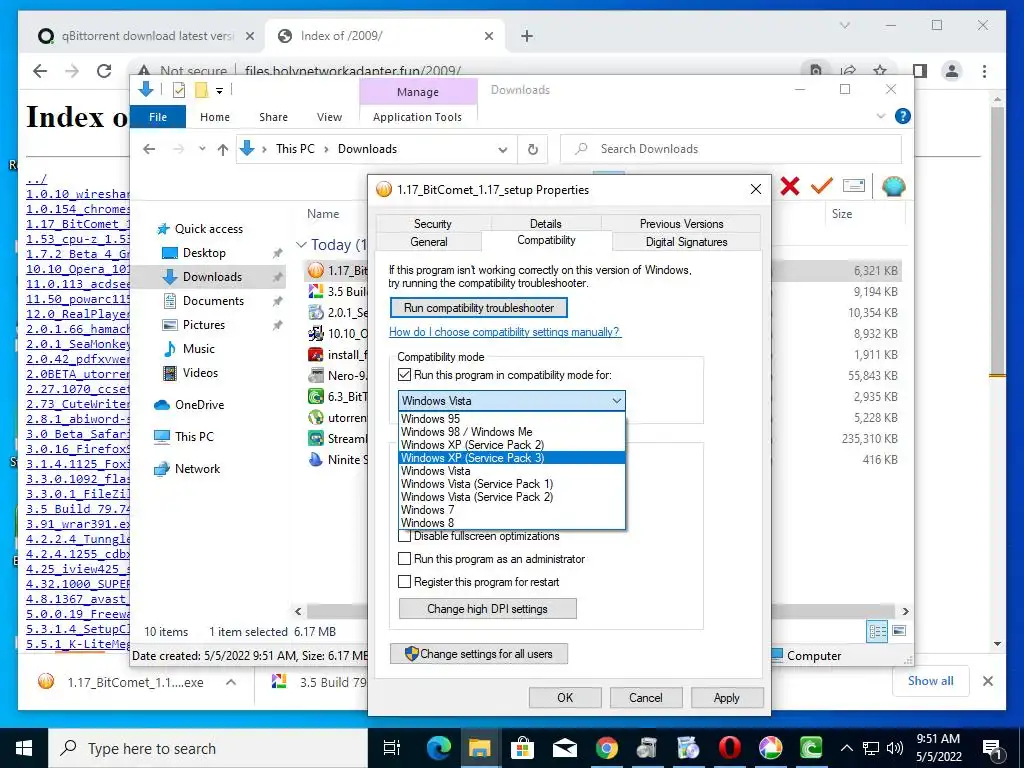Choose Windows 95 from the list
The width and height of the screenshot is (1024, 768).
(x=511, y=419)
